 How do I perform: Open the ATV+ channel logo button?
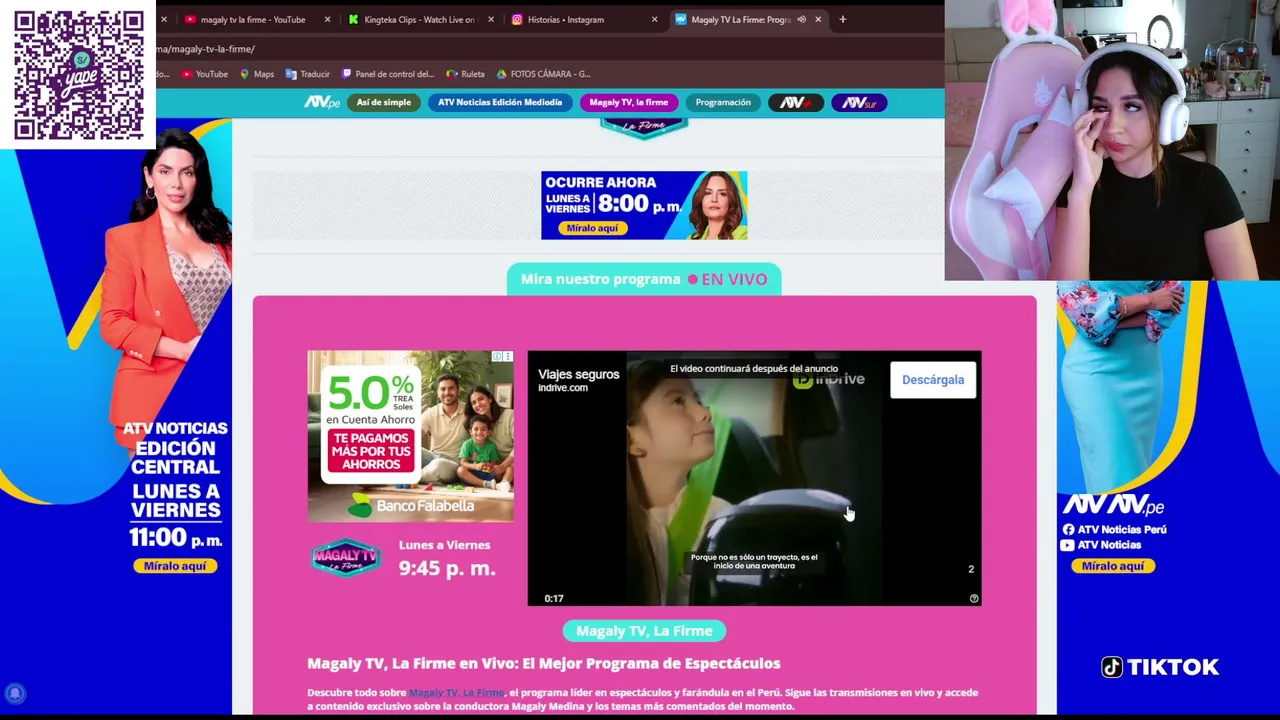pos(796,102)
